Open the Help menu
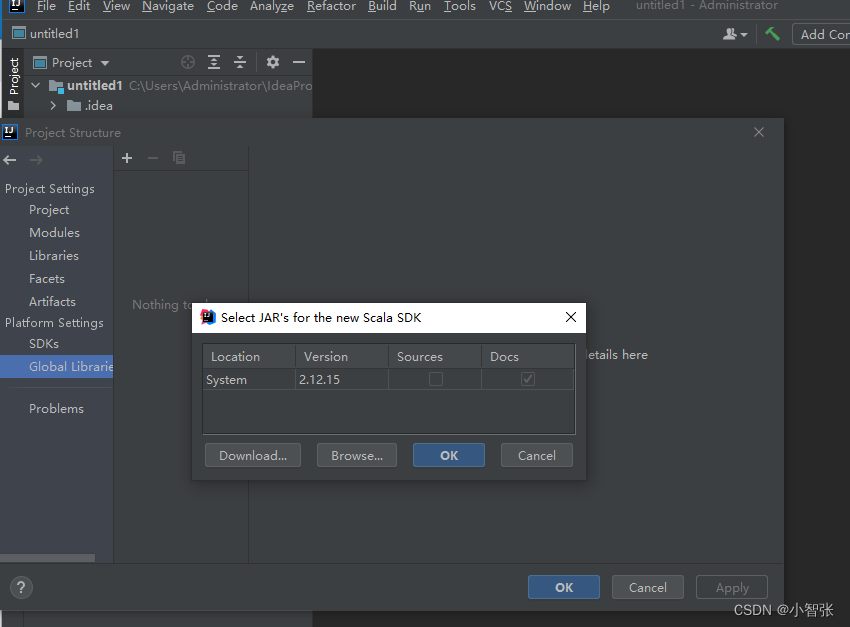The height and width of the screenshot is (627, 850). (x=596, y=7)
